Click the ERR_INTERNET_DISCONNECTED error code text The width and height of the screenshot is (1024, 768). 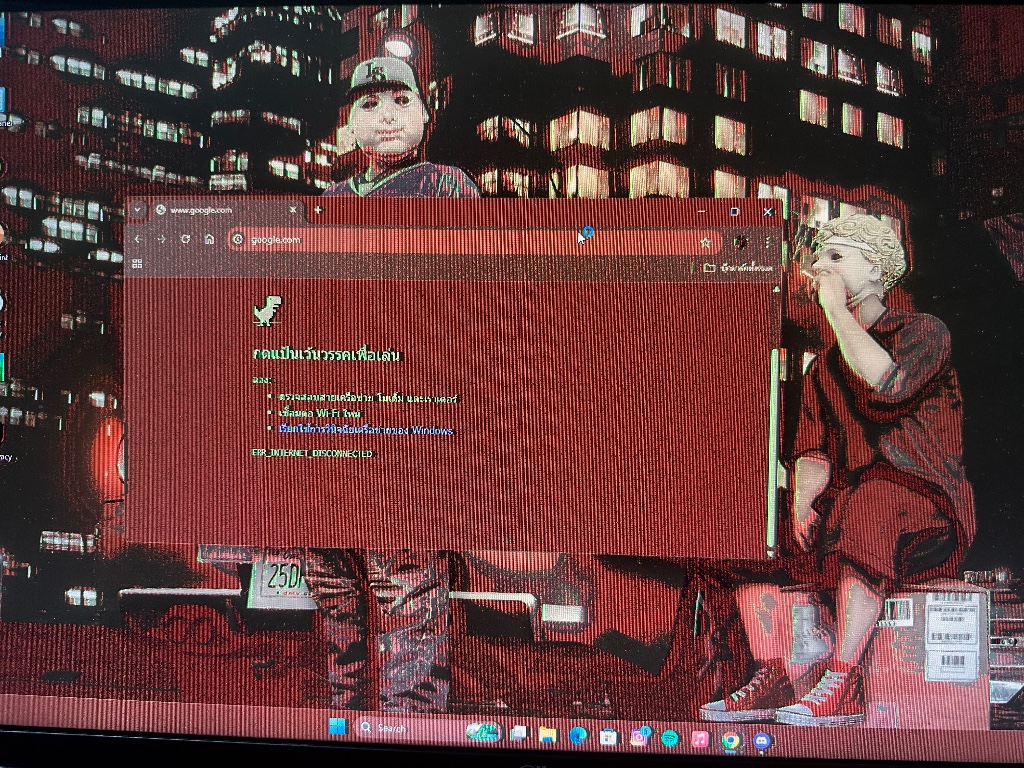pyautogui.click(x=312, y=453)
